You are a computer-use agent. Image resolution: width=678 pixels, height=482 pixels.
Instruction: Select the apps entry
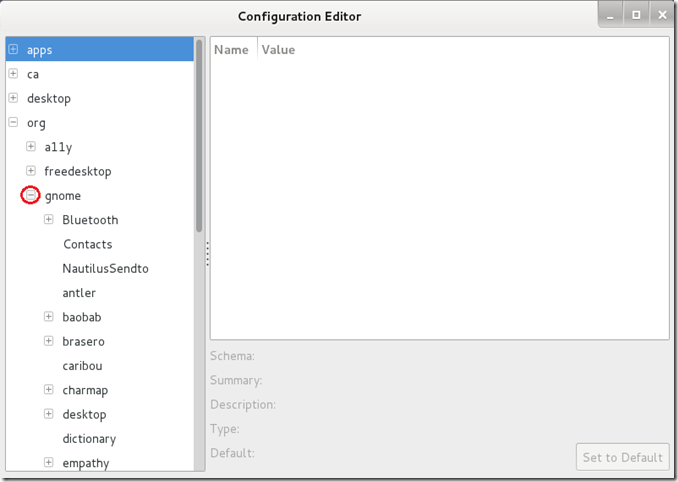point(39,50)
